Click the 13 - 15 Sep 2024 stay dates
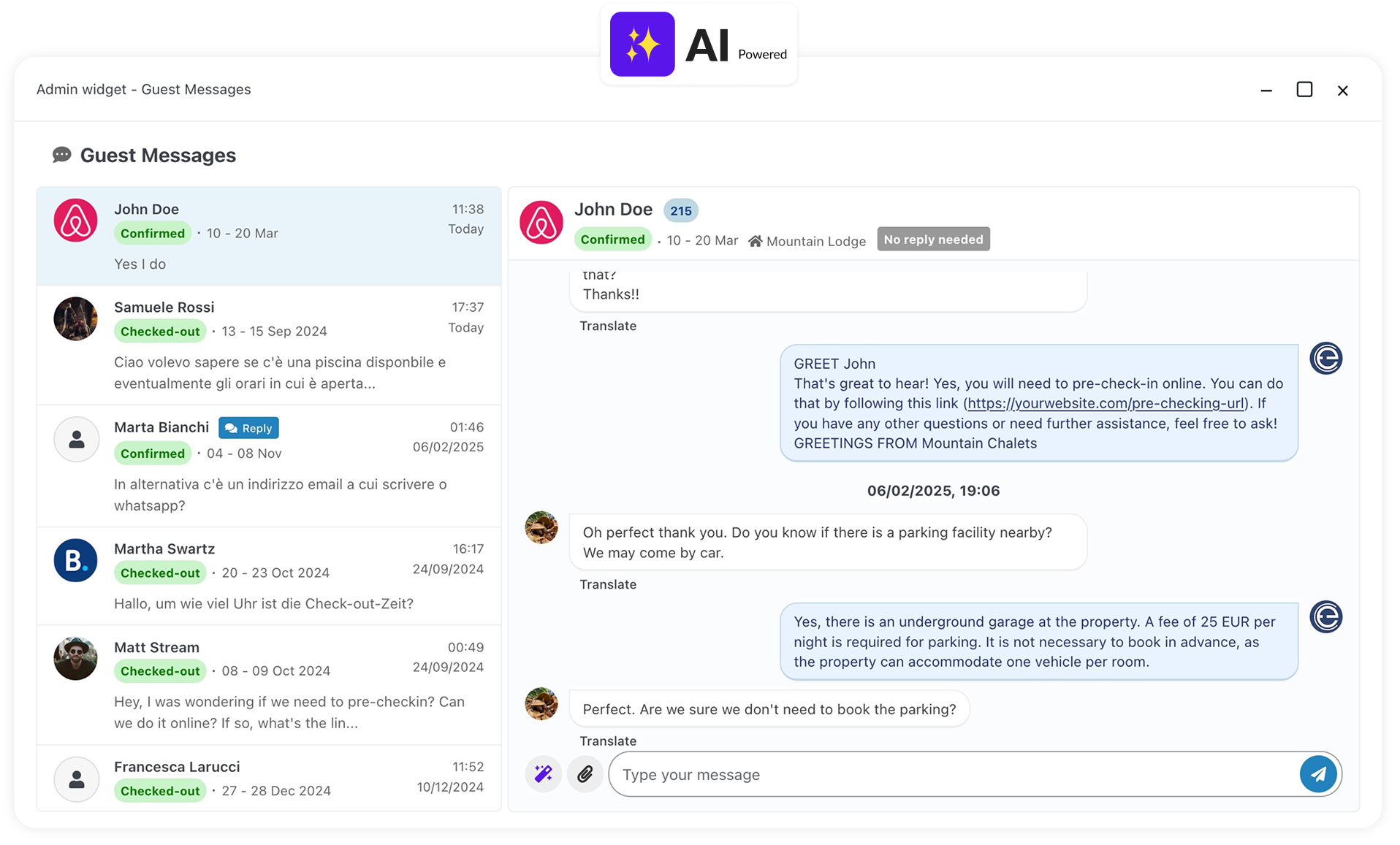 point(274,332)
